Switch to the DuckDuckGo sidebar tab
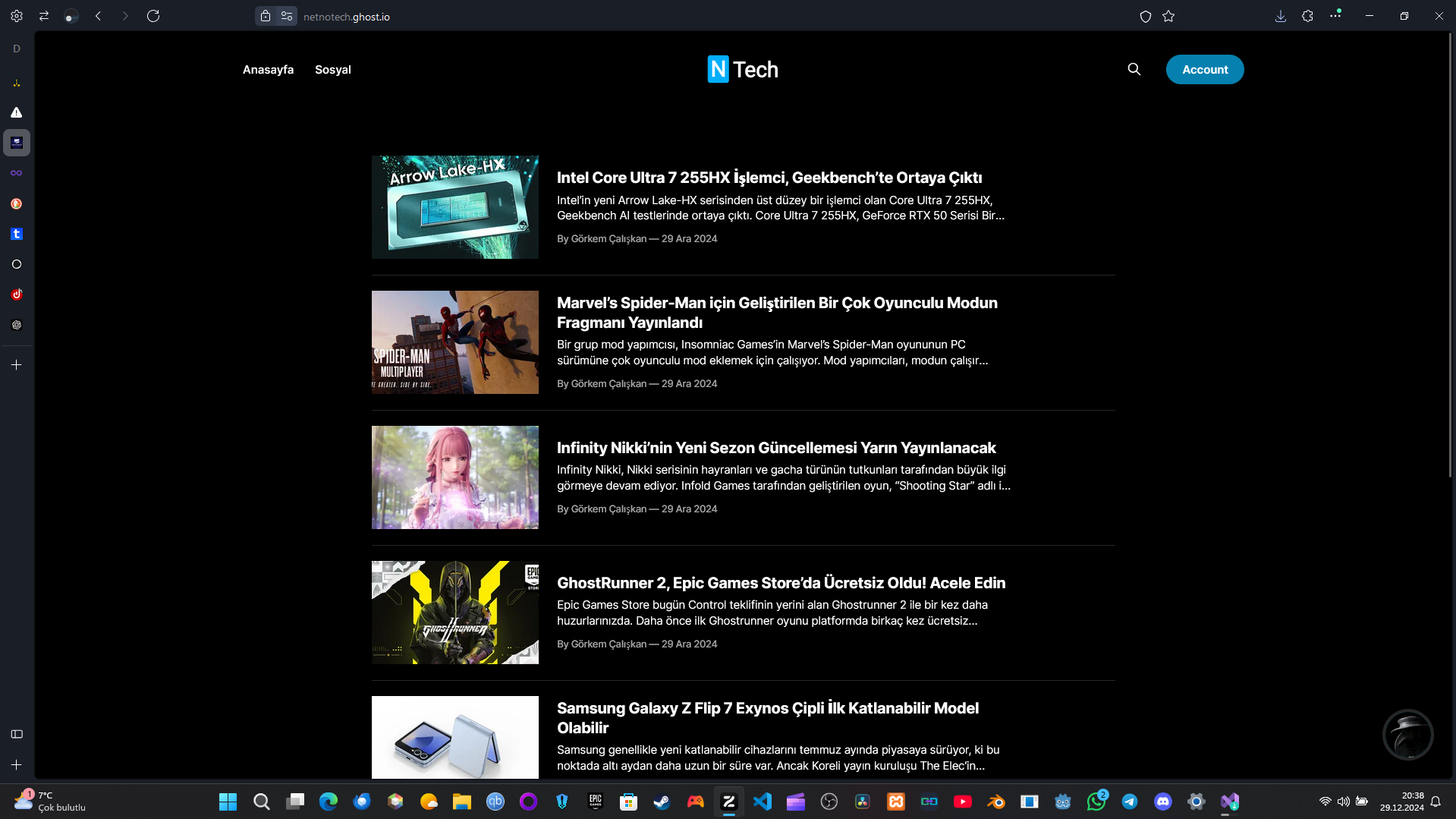The height and width of the screenshot is (819, 1456). click(x=17, y=203)
